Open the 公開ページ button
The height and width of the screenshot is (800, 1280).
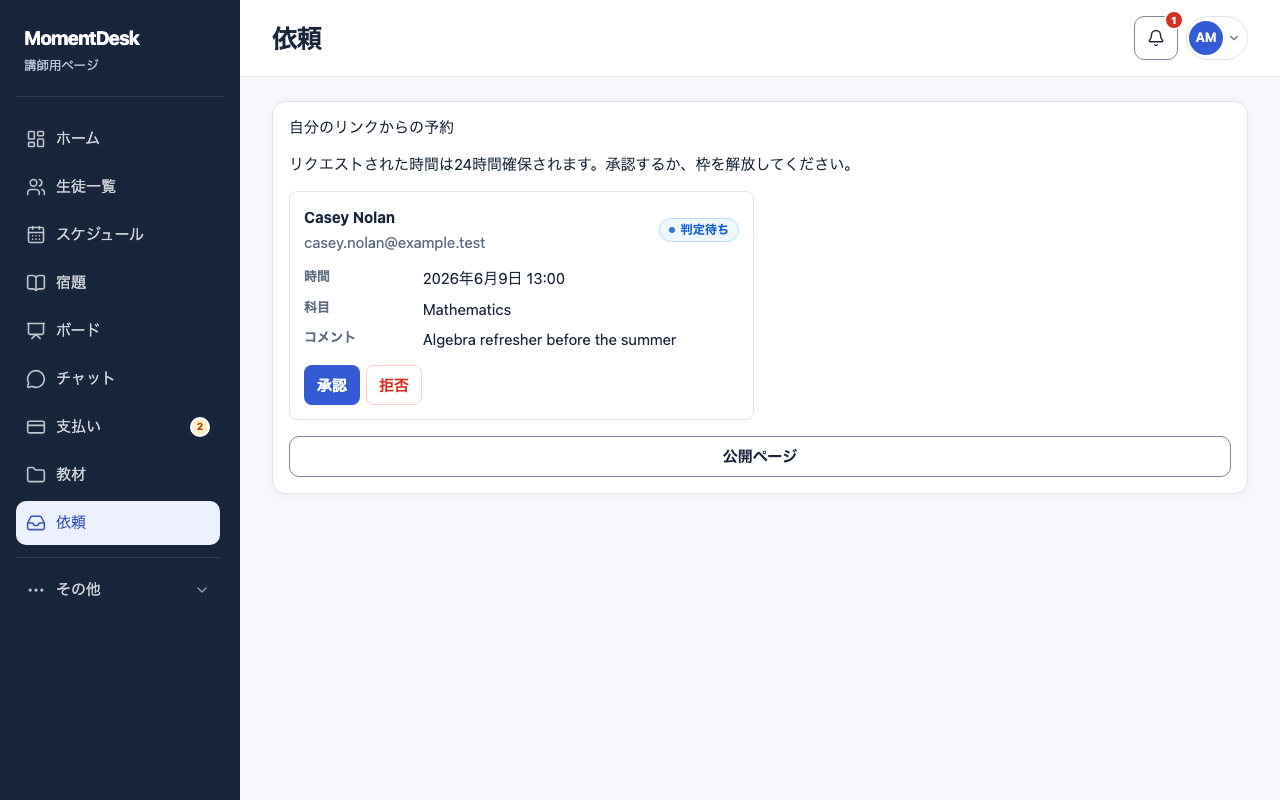coord(760,456)
